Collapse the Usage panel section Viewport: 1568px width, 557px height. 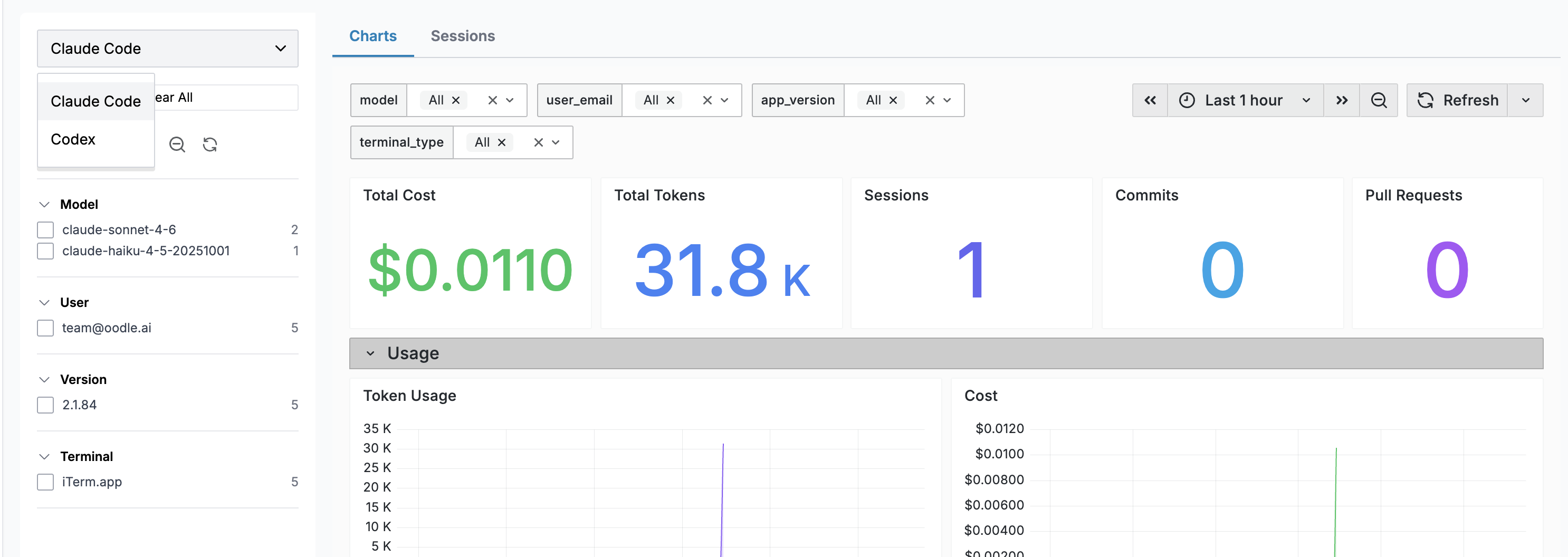tap(372, 353)
